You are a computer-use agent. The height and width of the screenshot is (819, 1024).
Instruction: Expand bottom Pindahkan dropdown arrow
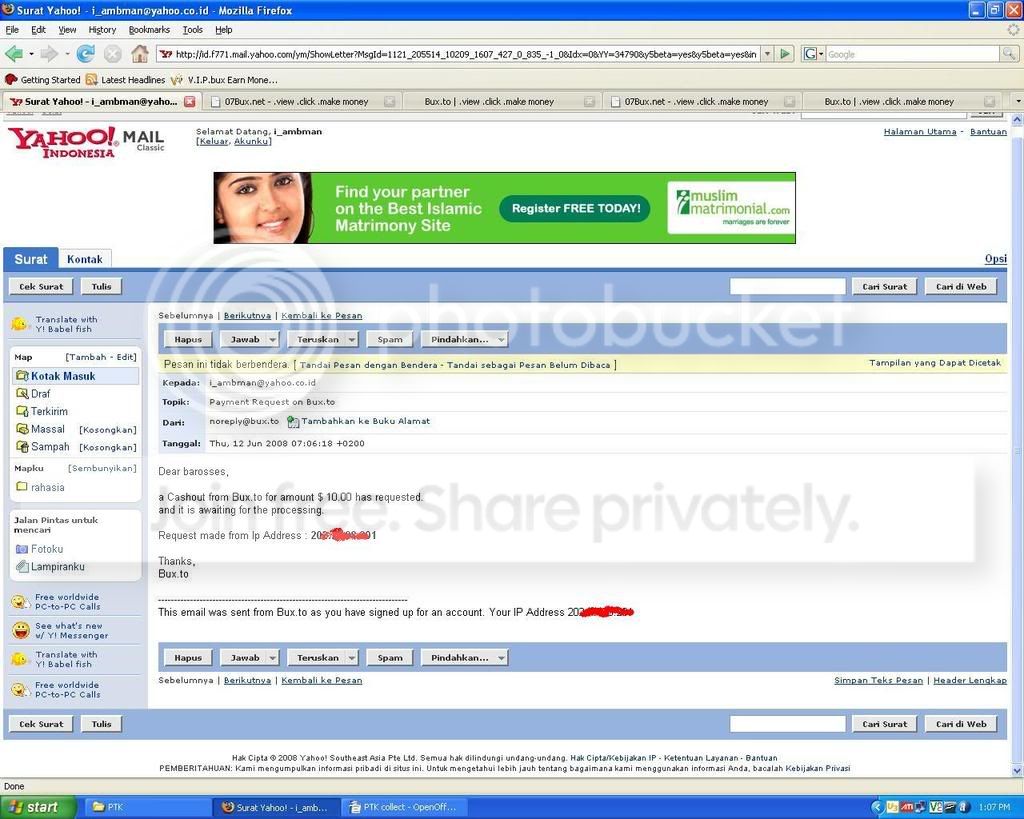pyautogui.click(x=501, y=658)
